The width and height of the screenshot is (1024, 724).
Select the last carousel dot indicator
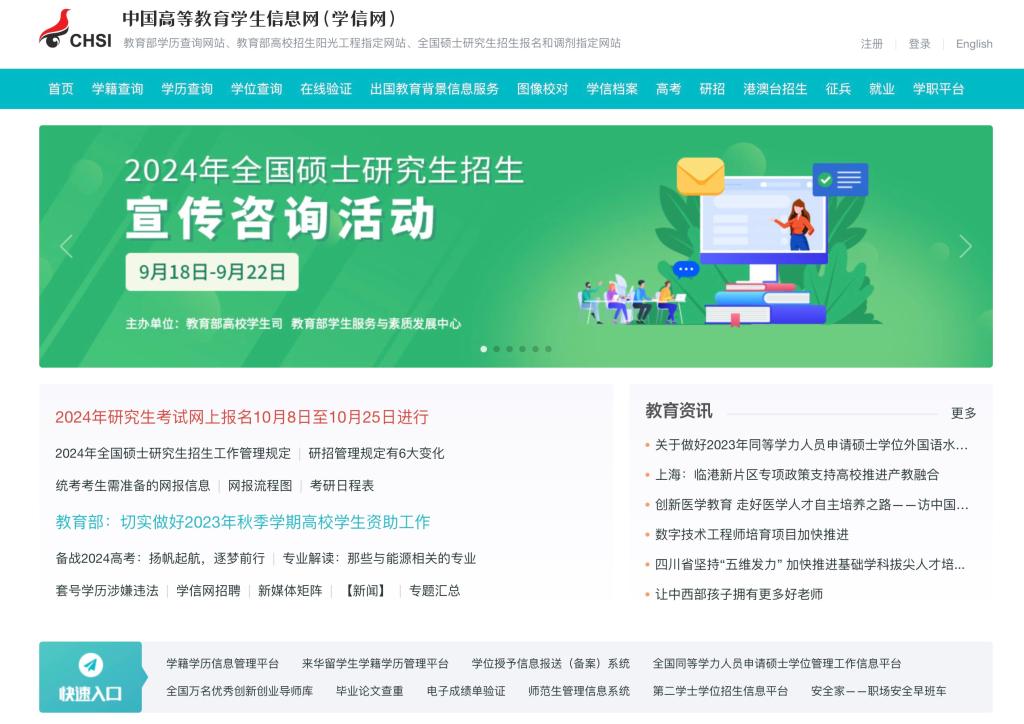point(548,349)
